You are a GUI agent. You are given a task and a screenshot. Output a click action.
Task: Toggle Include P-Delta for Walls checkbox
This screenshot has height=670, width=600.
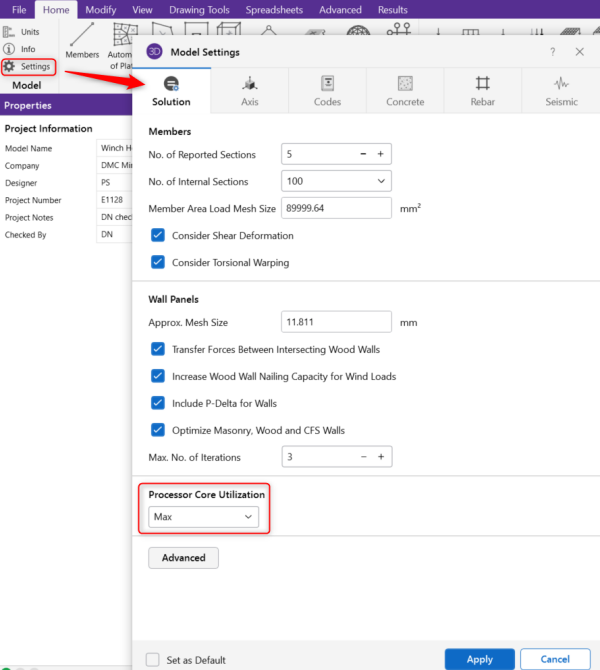click(x=158, y=403)
